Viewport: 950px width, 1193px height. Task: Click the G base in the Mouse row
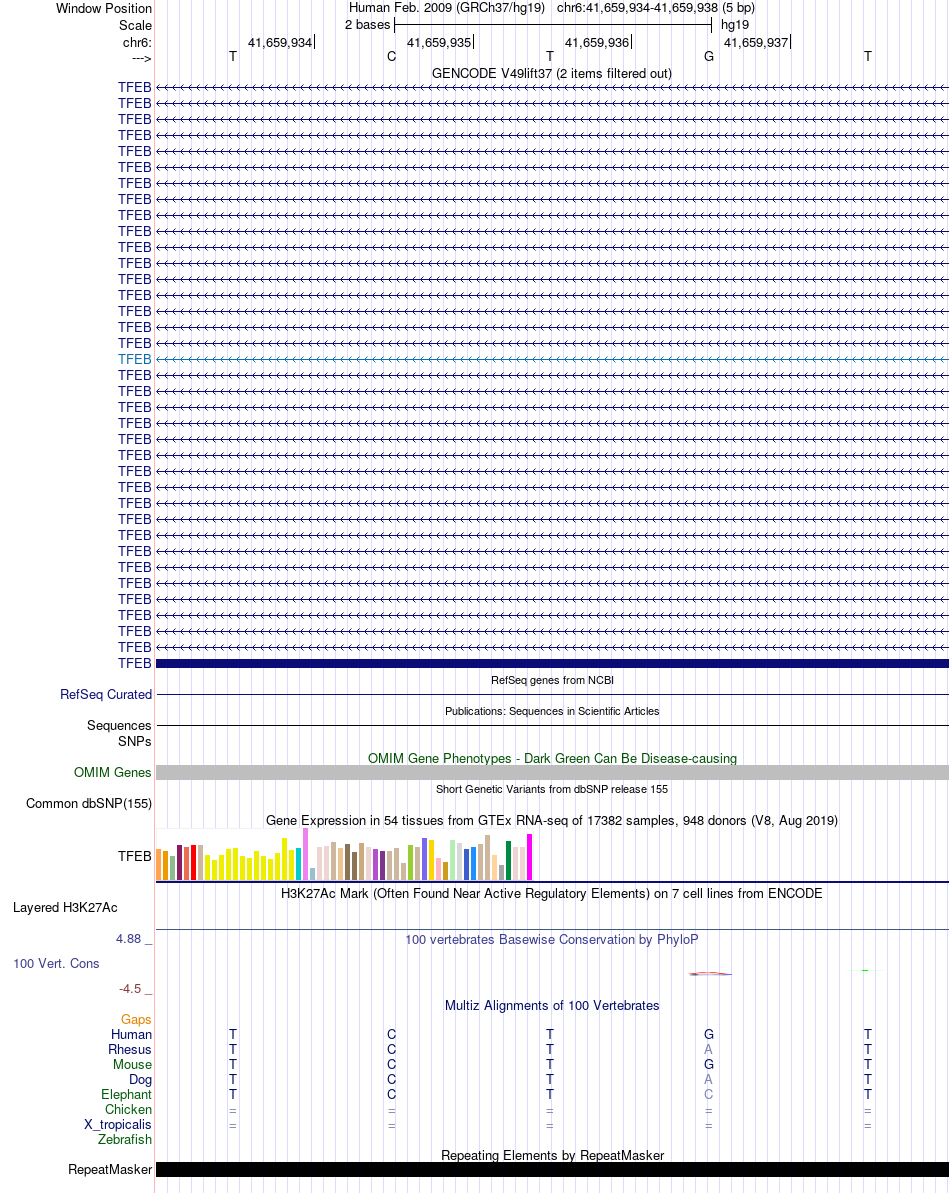[x=709, y=1064]
